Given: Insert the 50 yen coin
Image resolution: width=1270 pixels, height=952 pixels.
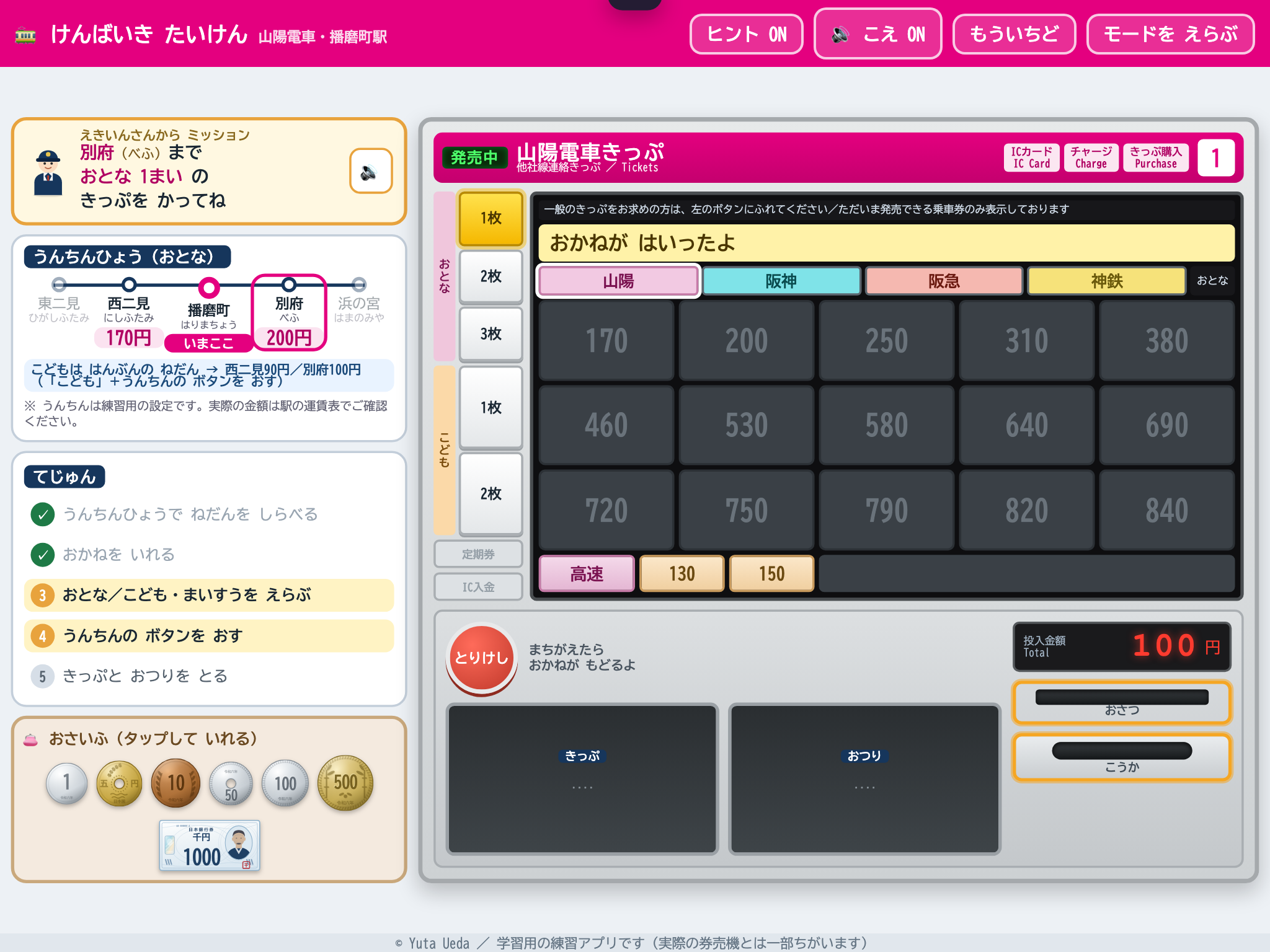Looking at the screenshot, I should point(231,784).
